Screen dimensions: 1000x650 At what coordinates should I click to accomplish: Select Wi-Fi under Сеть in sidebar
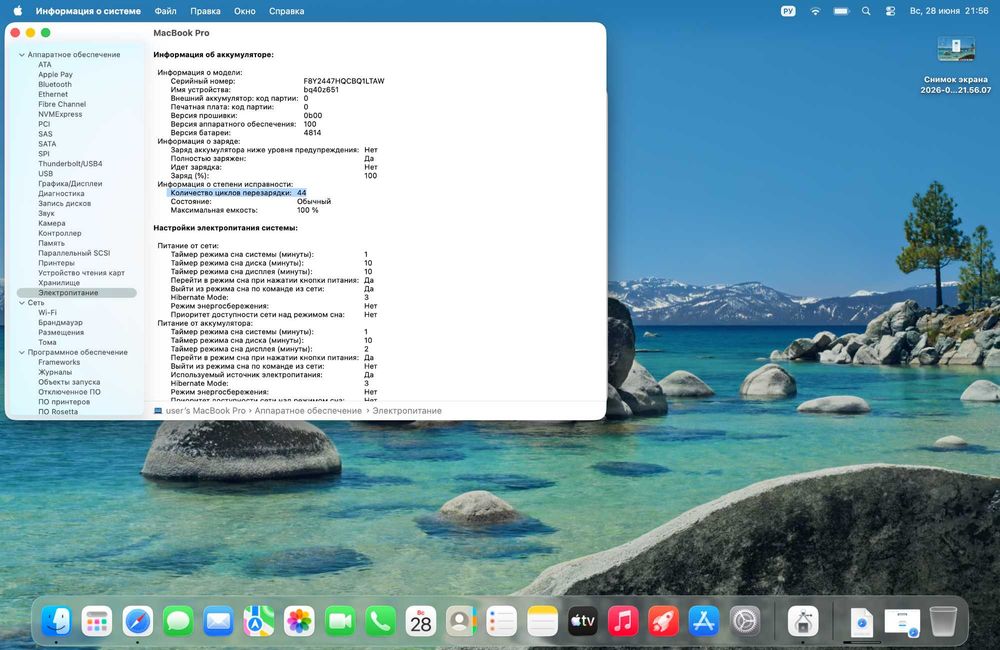point(47,313)
